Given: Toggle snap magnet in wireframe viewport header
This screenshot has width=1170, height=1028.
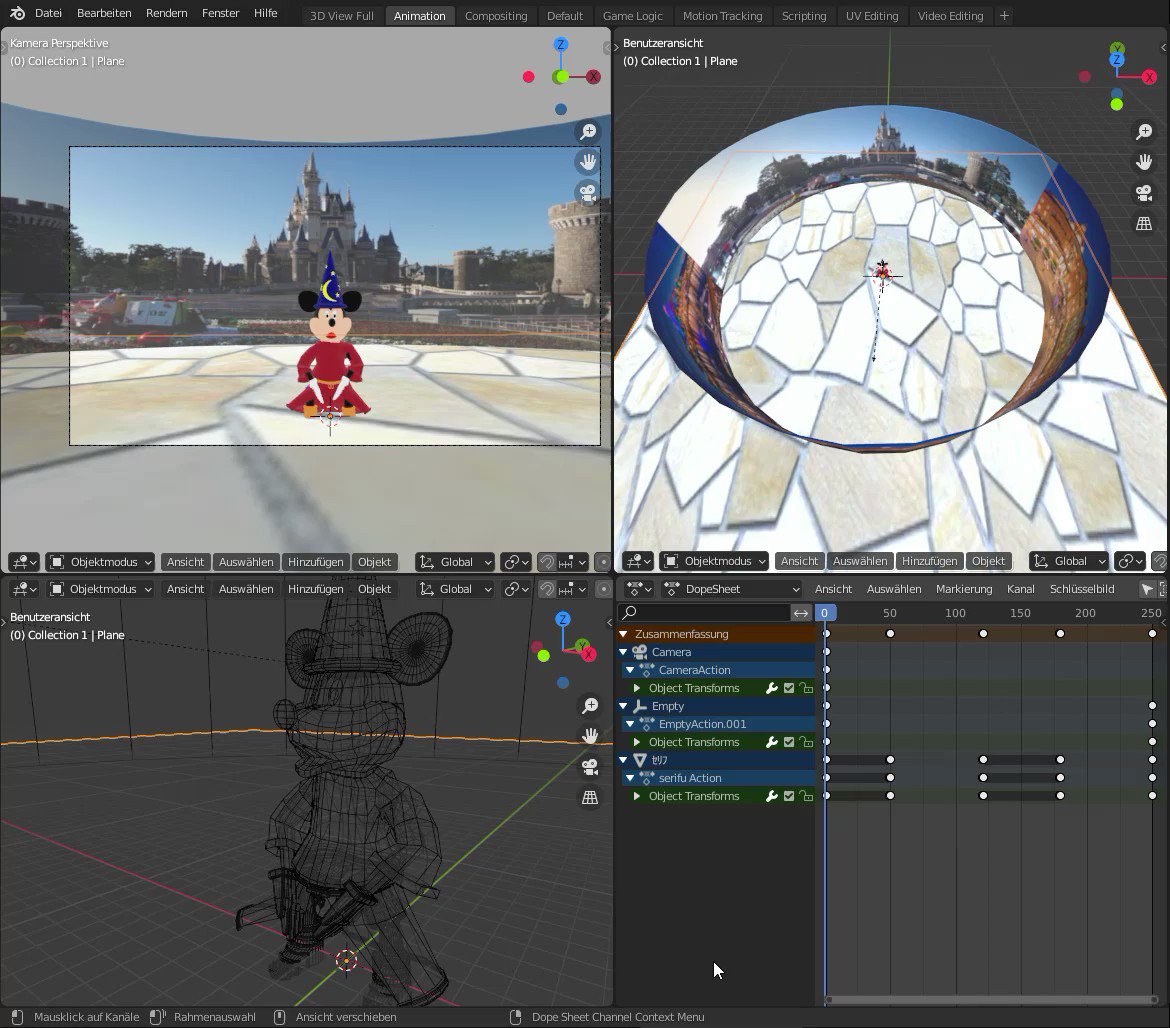Looking at the screenshot, I should click(547, 589).
